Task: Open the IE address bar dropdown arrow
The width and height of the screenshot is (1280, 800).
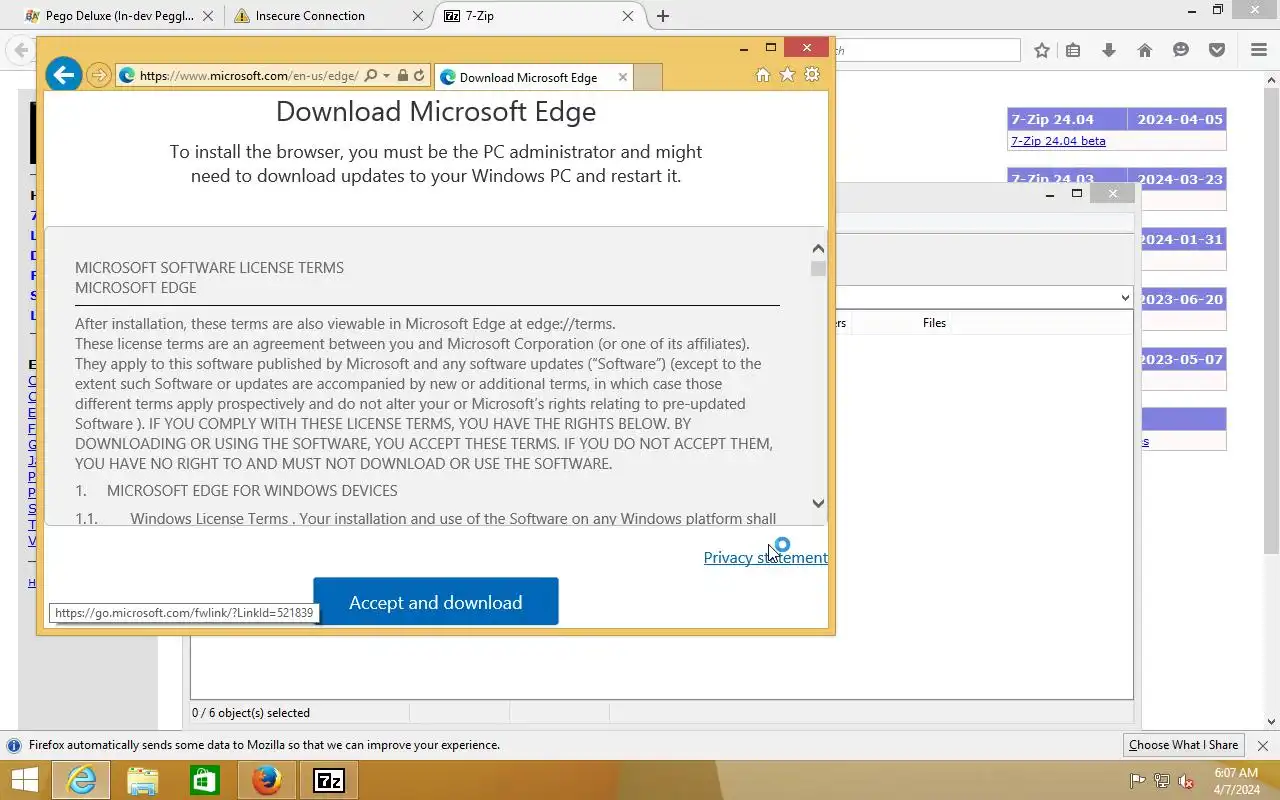Action: [x=386, y=75]
